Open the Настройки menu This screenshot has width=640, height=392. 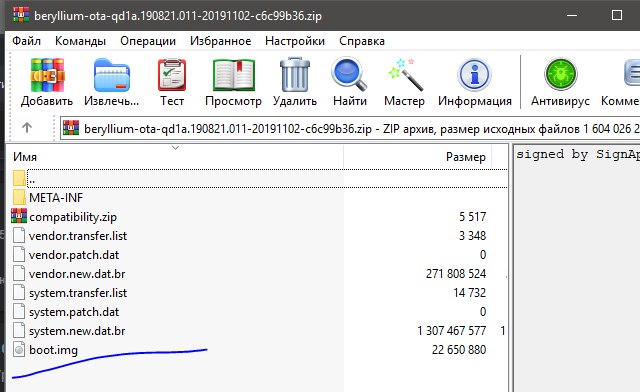point(295,41)
